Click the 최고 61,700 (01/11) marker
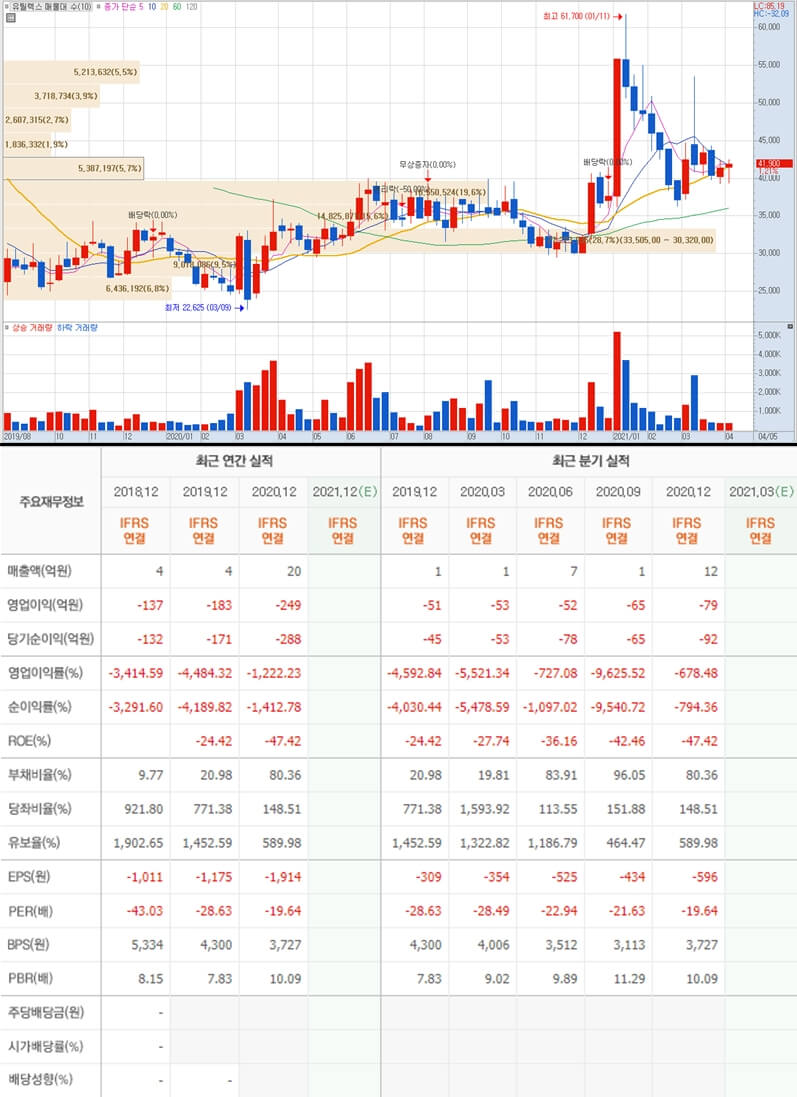 point(582,15)
